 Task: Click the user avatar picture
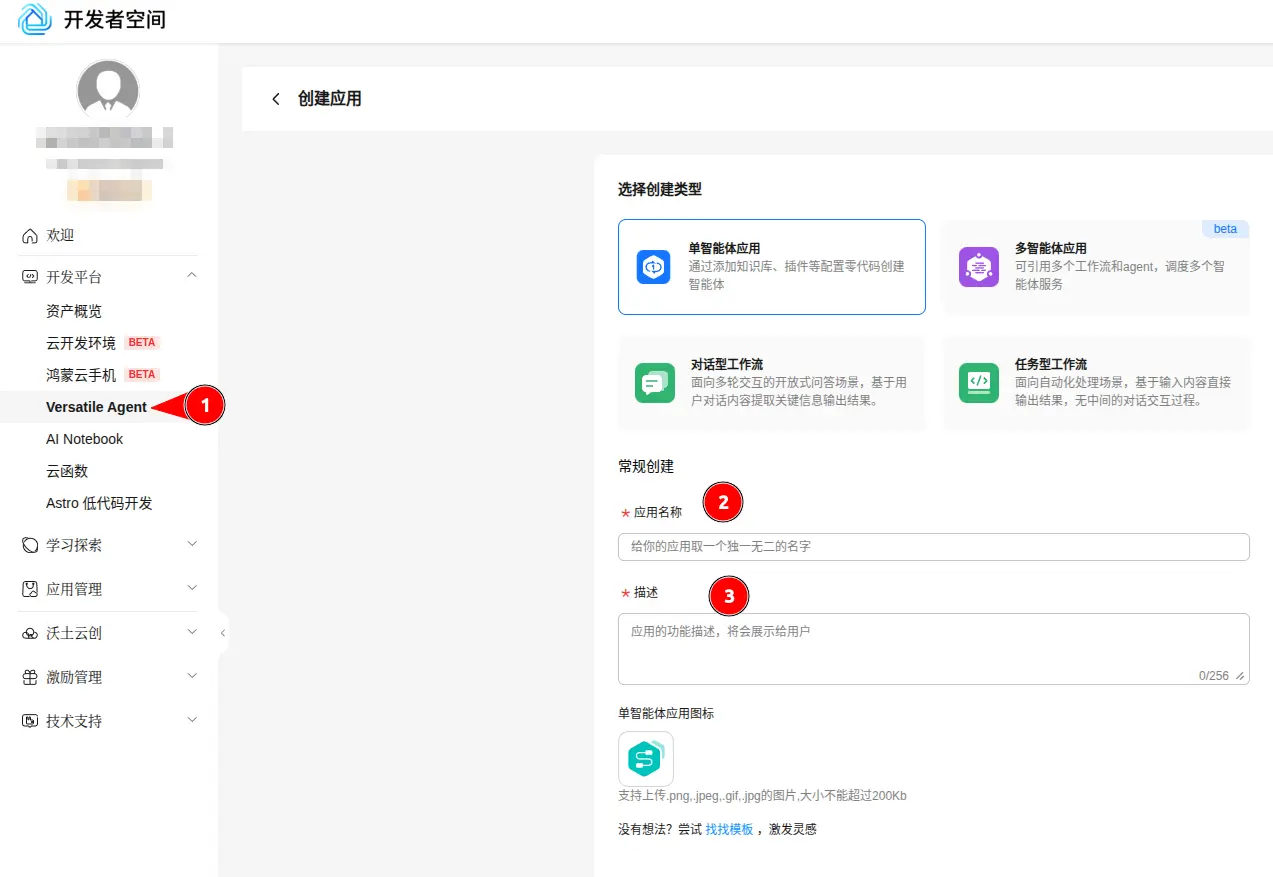[x=108, y=91]
